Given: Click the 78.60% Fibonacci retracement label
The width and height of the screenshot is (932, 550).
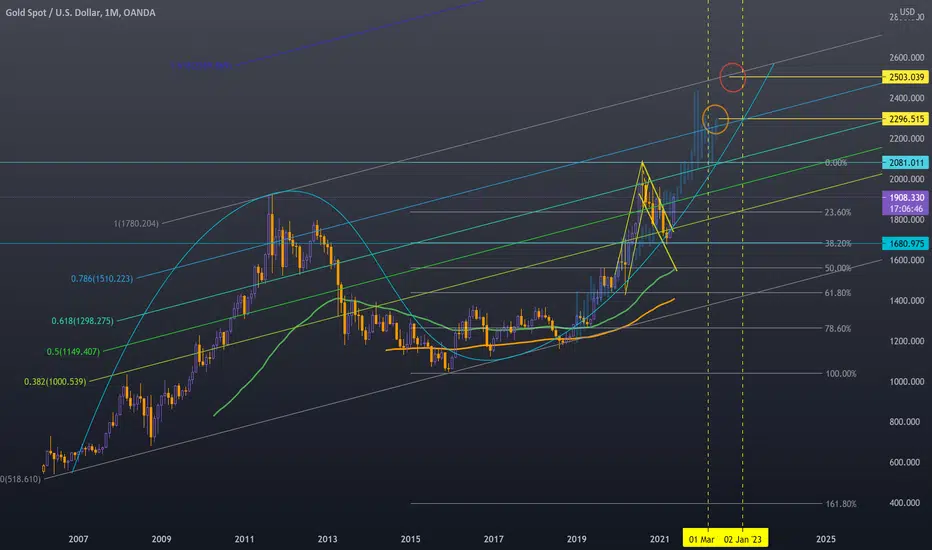Looking at the screenshot, I should coord(838,328).
